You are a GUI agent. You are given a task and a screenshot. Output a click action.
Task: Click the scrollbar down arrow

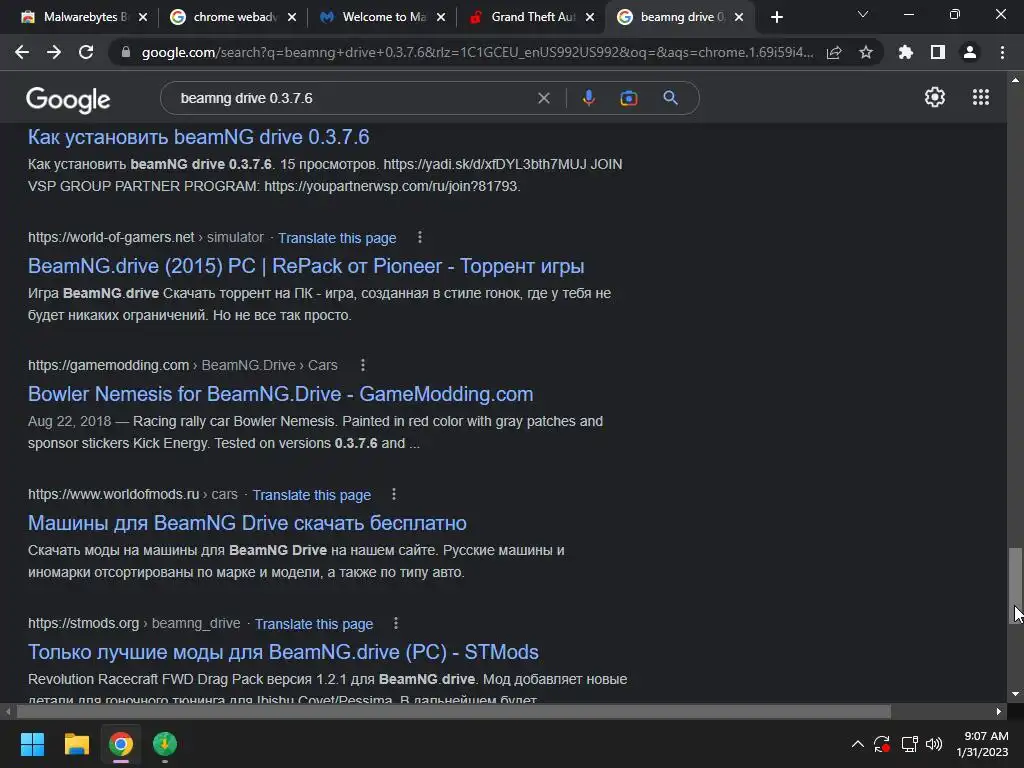click(x=1015, y=694)
